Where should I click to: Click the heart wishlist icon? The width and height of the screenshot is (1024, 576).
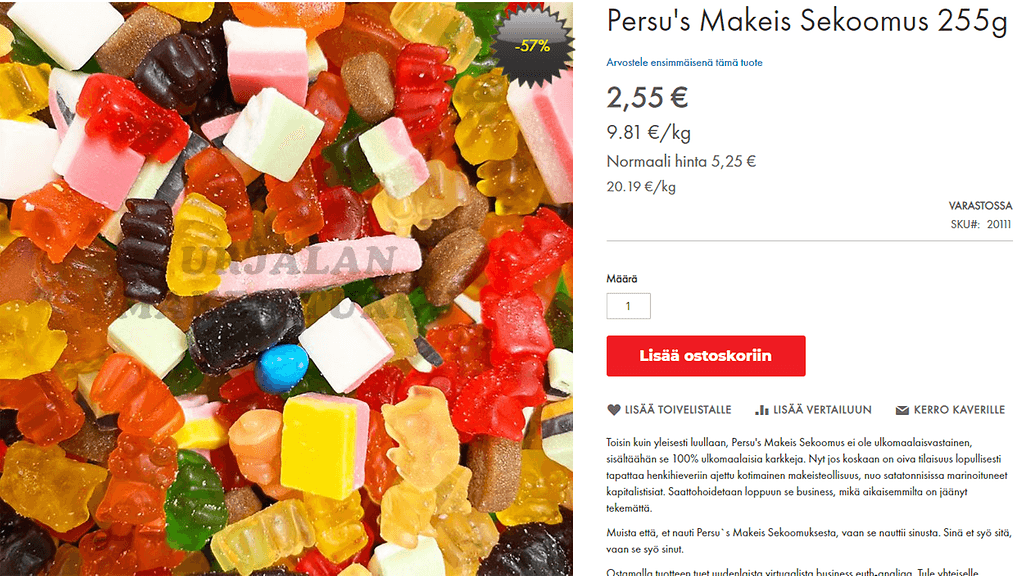click(613, 410)
